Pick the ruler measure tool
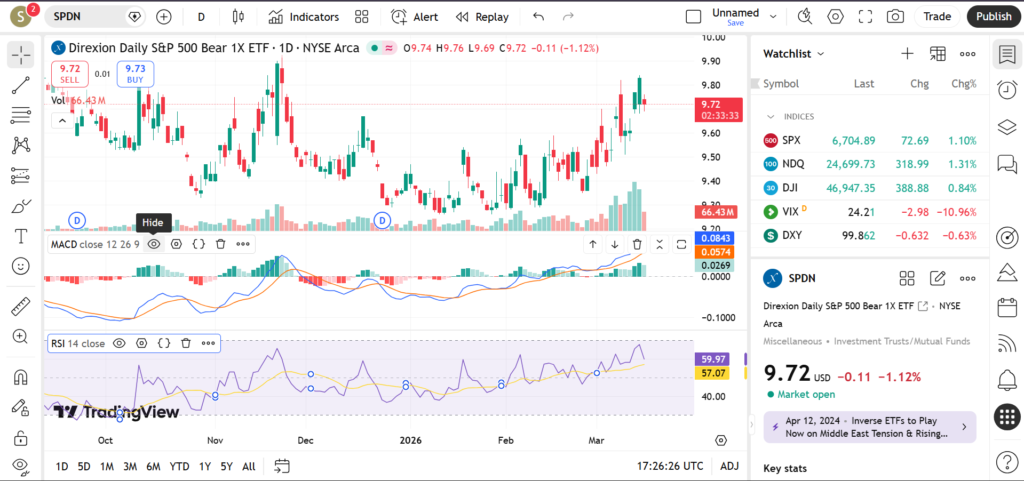The width and height of the screenshot is (1024, 481). pyautogui.click(x=20, y=307)
